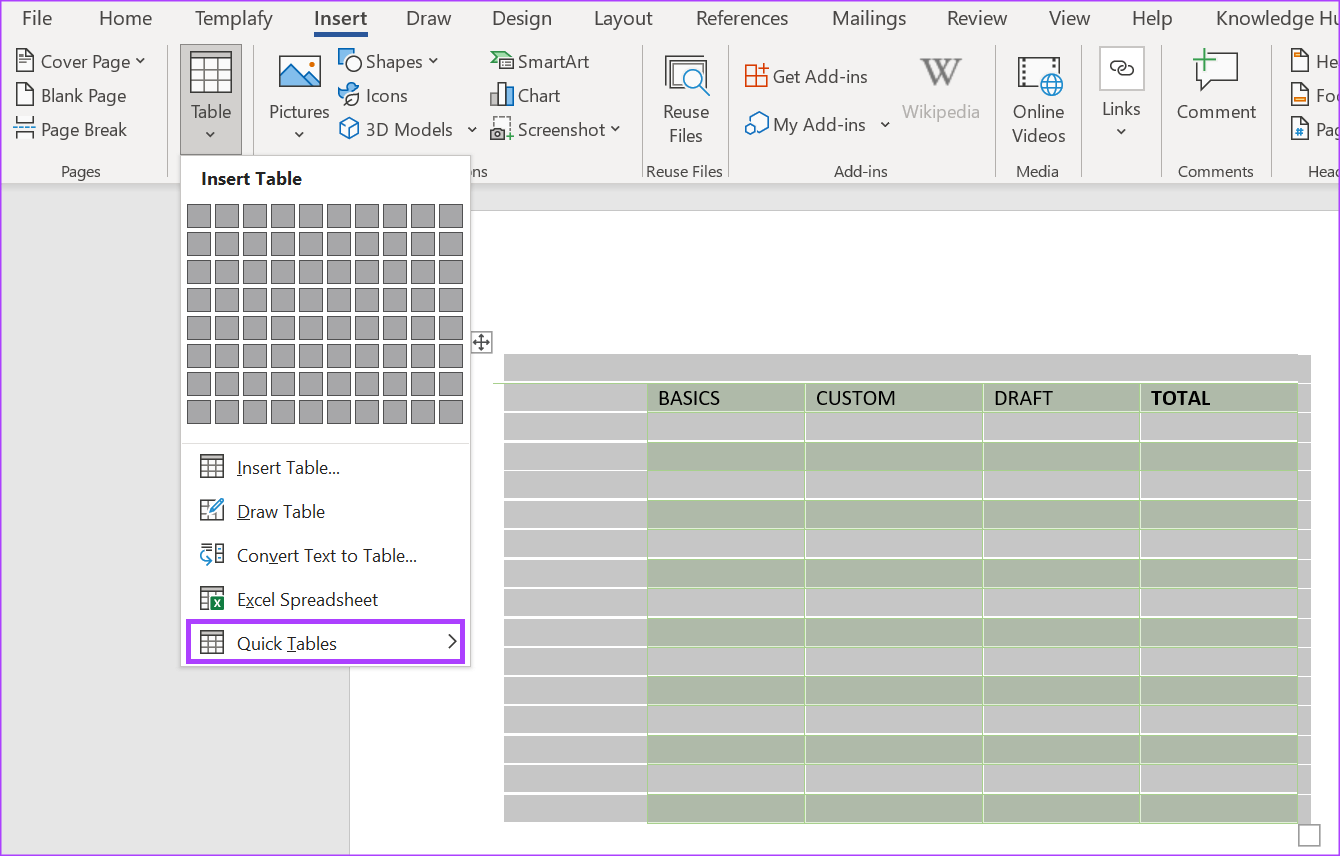This screenshot has width=1340, height=856.
Task: Expand the Screenshot dropdown
Action: pos(556,130)
